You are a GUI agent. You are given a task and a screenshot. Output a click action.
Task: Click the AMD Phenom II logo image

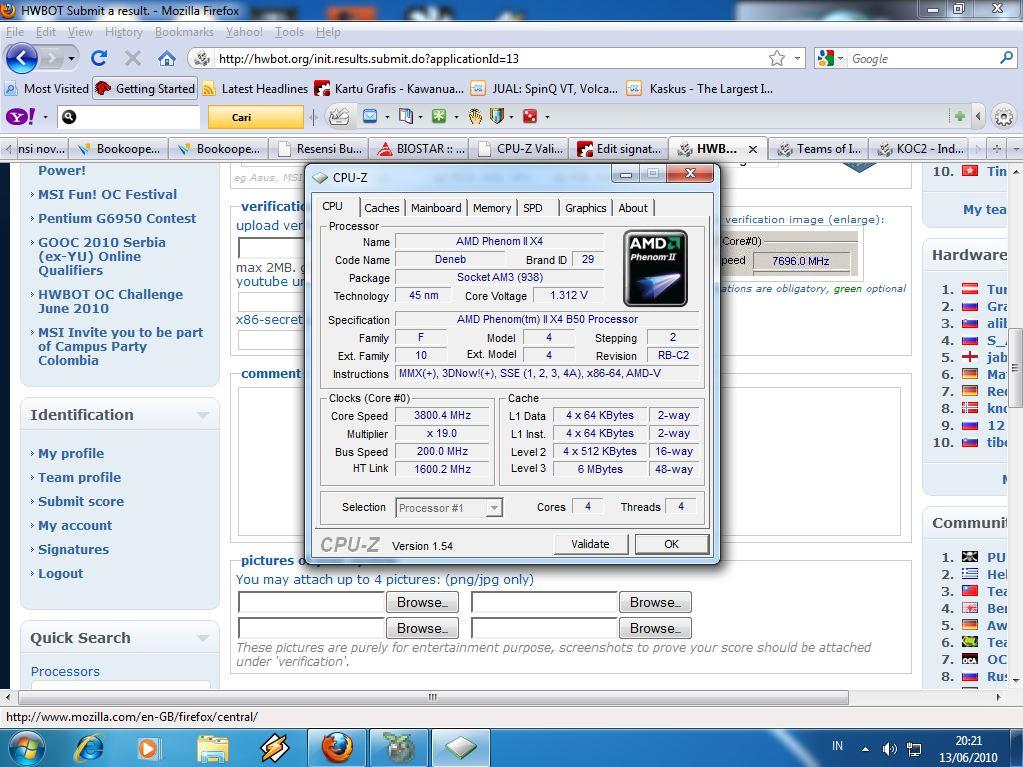pyautogui.click(x=655, y=268)
